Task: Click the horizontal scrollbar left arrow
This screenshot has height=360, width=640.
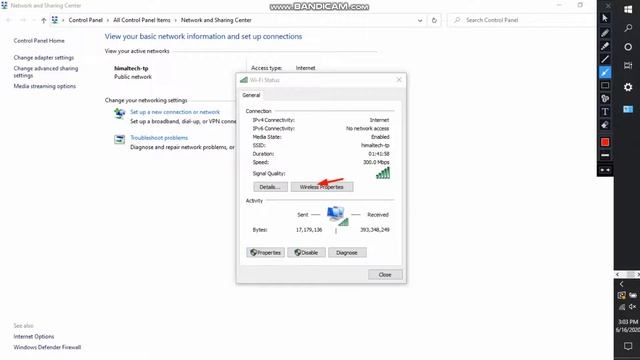Action: pyautogui.click(x=618, y=275)
